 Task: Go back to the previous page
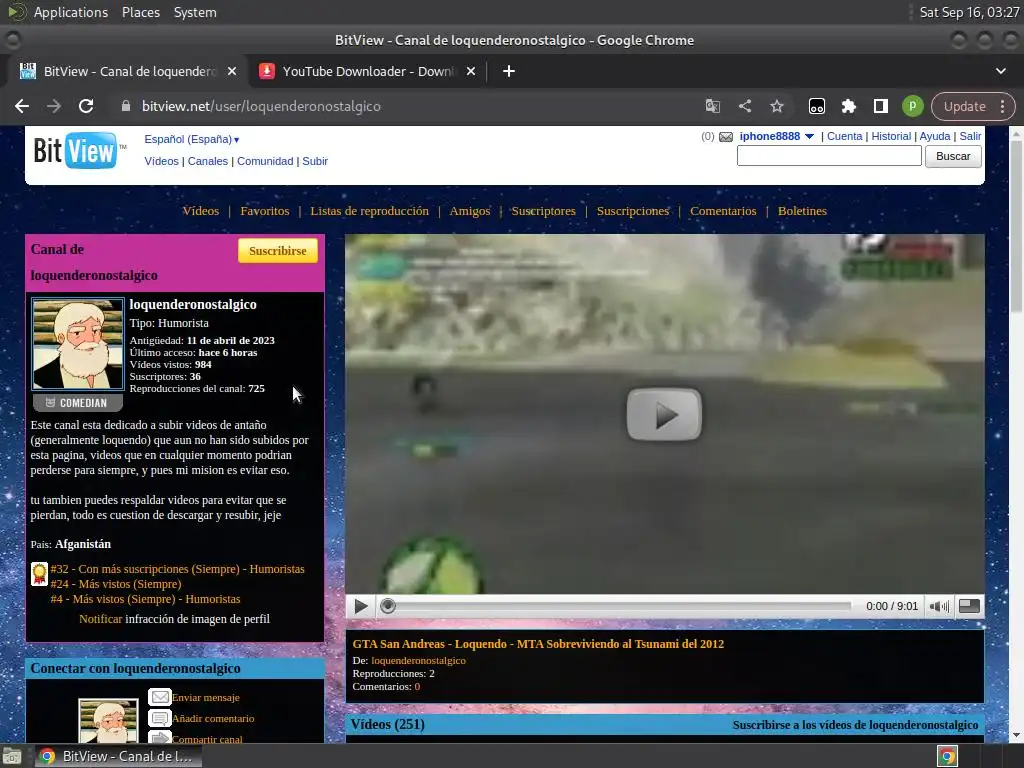(x=22, y=106)
